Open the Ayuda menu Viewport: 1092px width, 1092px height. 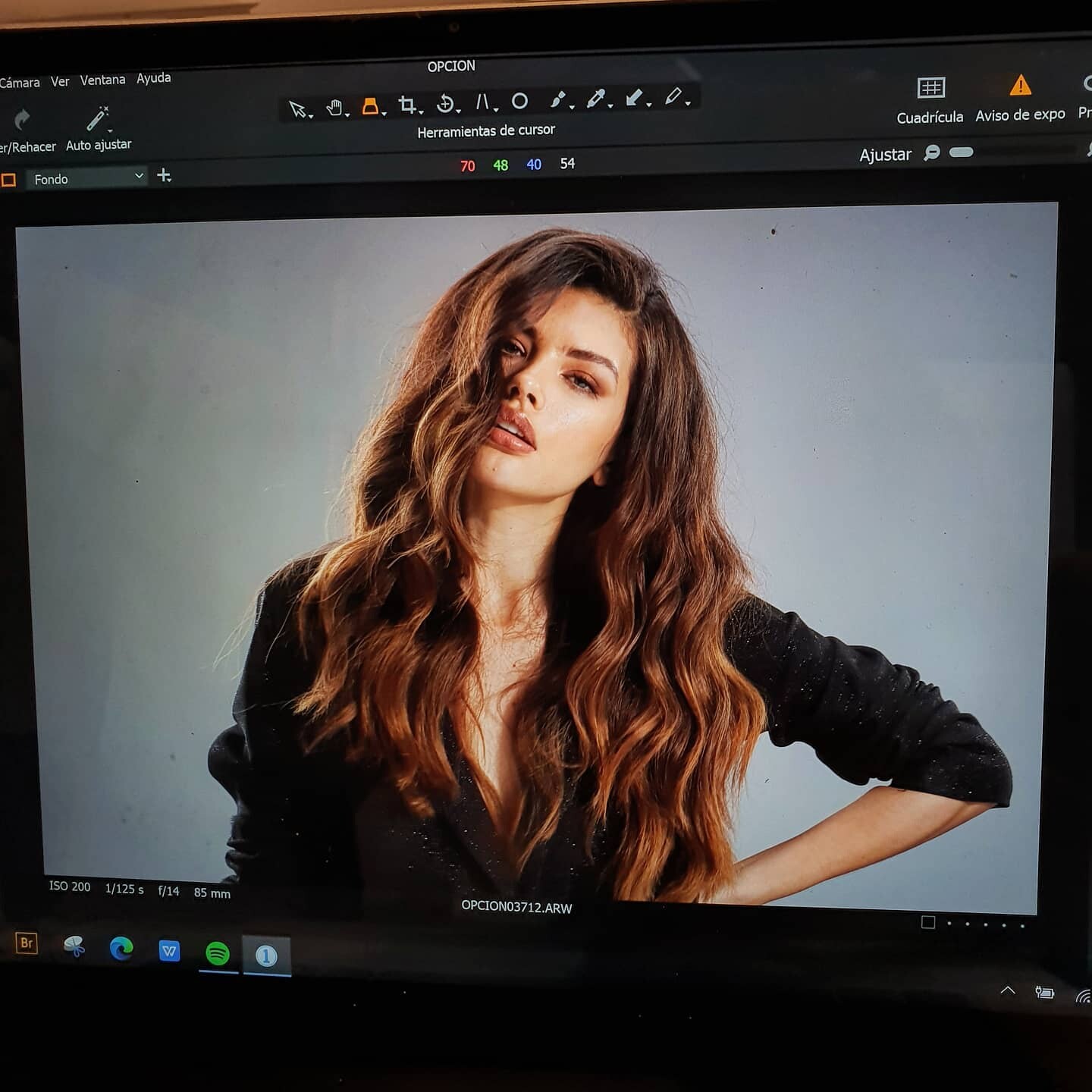(x=153, y=78)
